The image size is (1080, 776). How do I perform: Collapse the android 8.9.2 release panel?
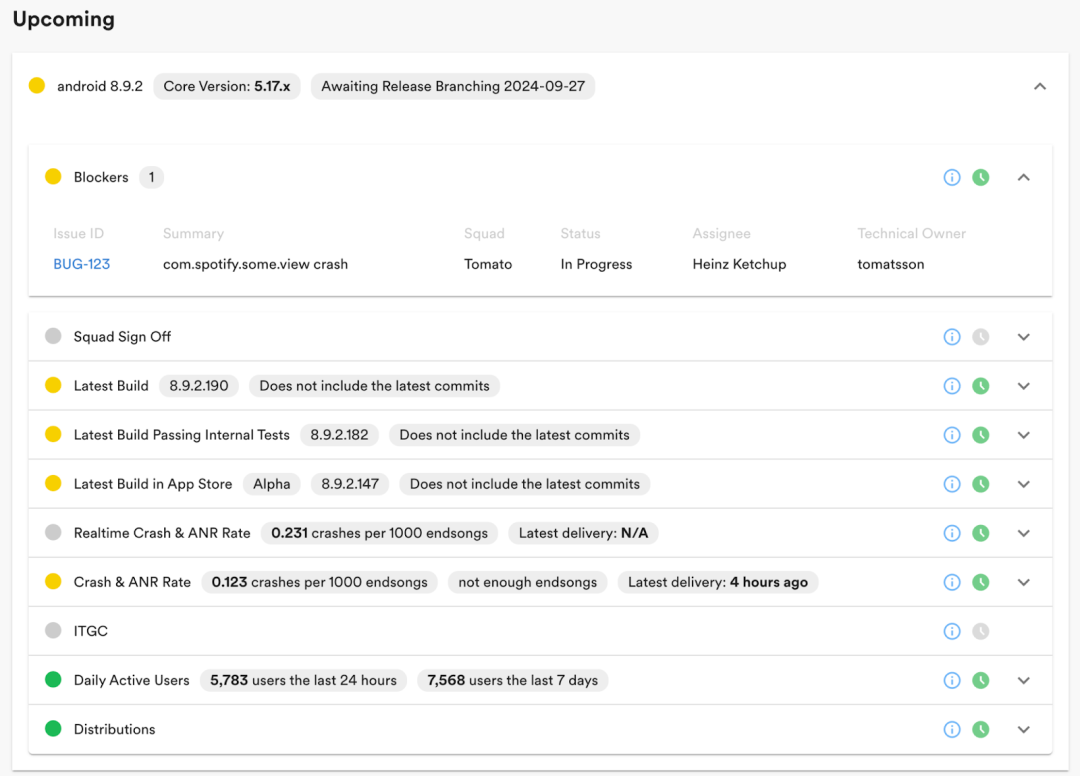coord(1040,87)
